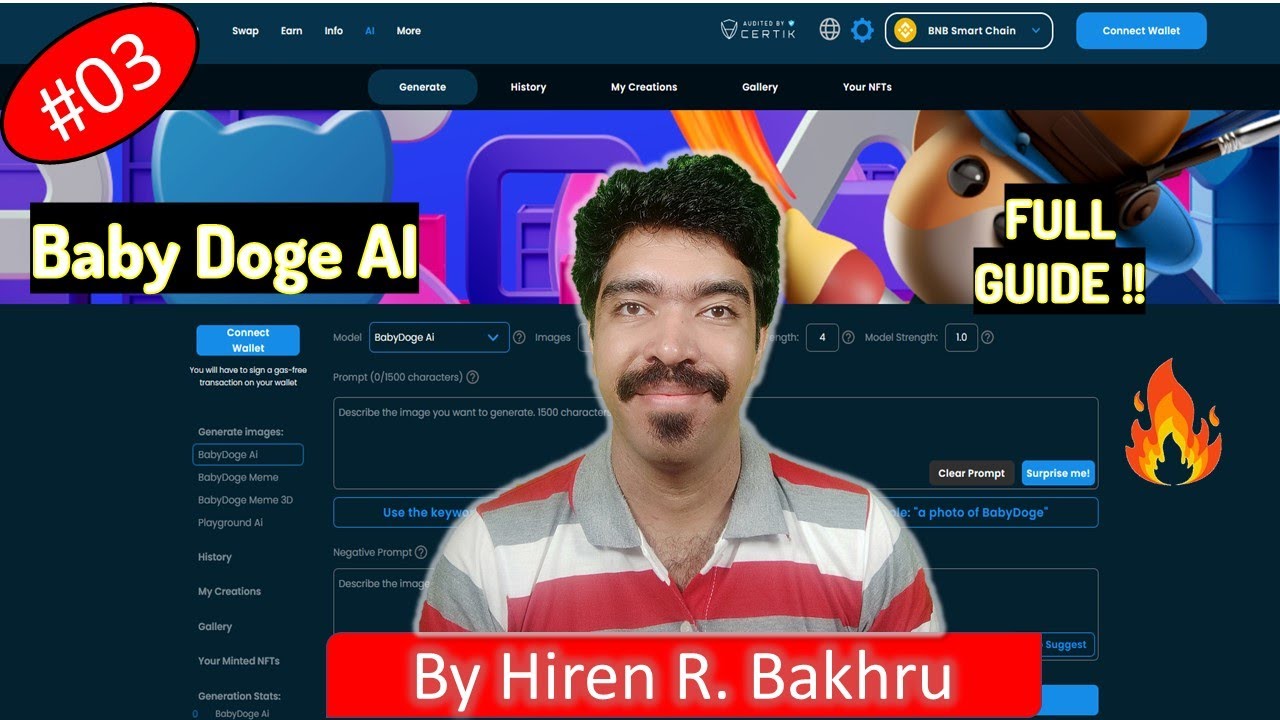
Task: Click the help icon next to Prompt label
Action: click(x=472, y=377)
